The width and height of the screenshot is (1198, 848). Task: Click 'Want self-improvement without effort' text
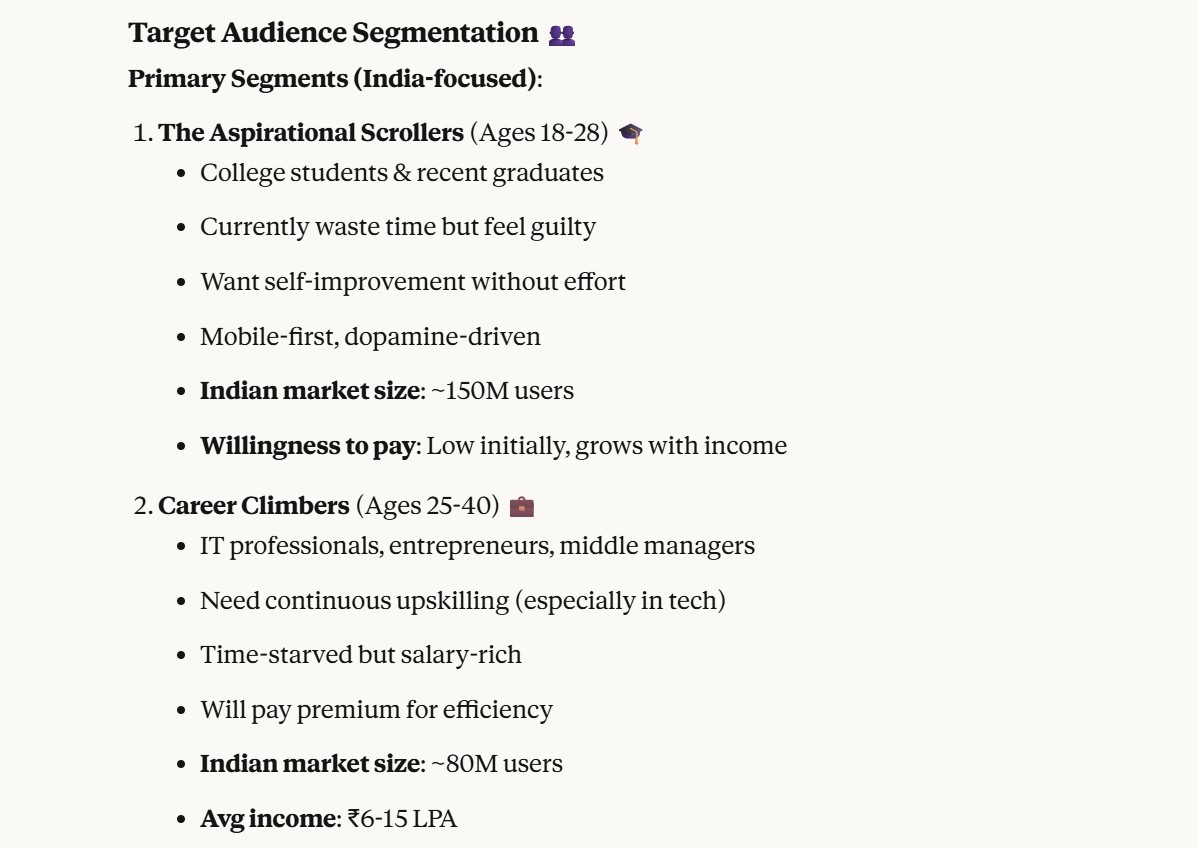(x=412, y=282)
